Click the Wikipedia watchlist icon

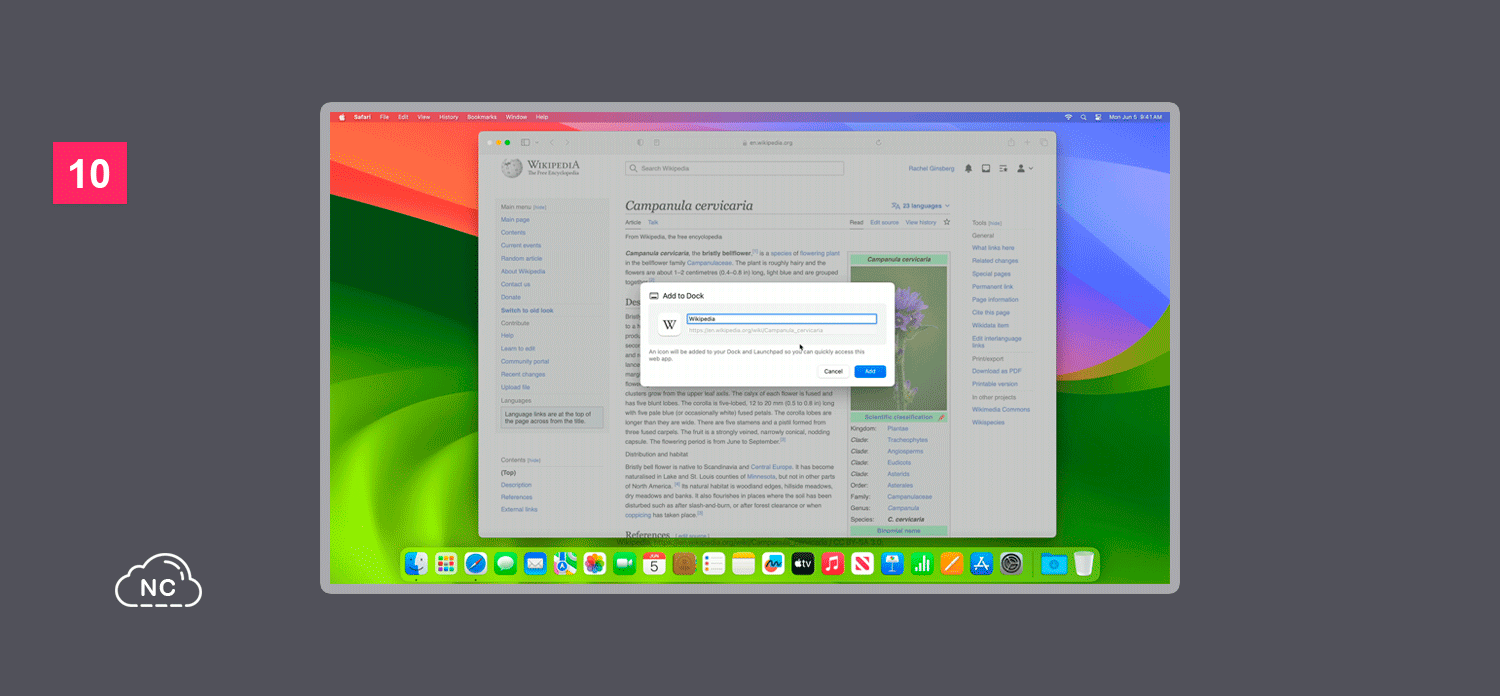[x=1003, y=168]
